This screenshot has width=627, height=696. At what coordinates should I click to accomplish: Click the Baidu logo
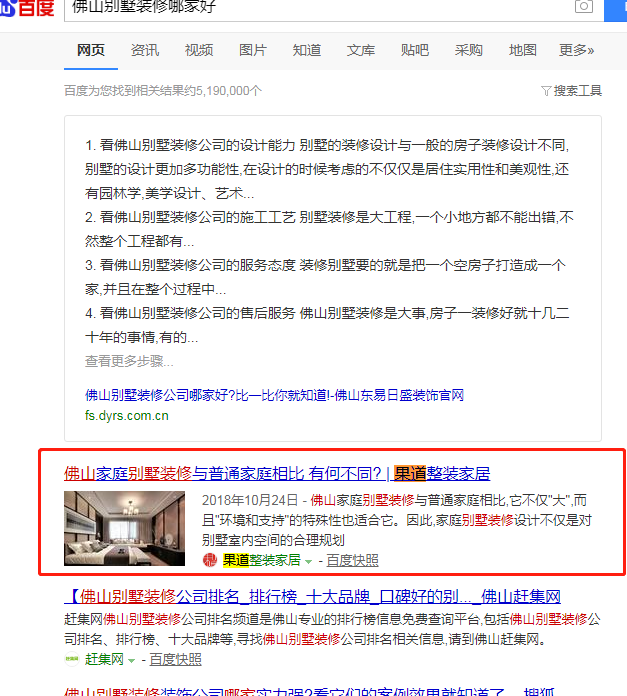tap(27, 8)
